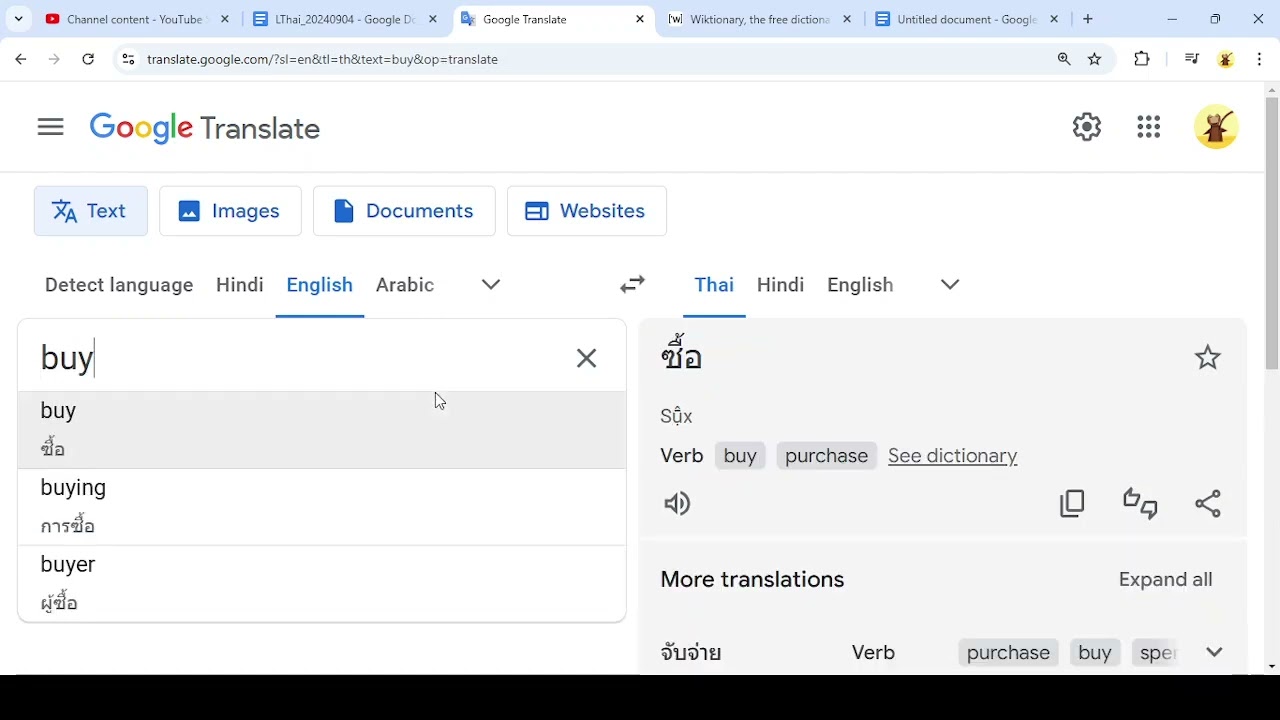This screenshot has height=720, width=1280.
Task: Click the 'purchase' chip beside Verb
Action: (826, 456)
